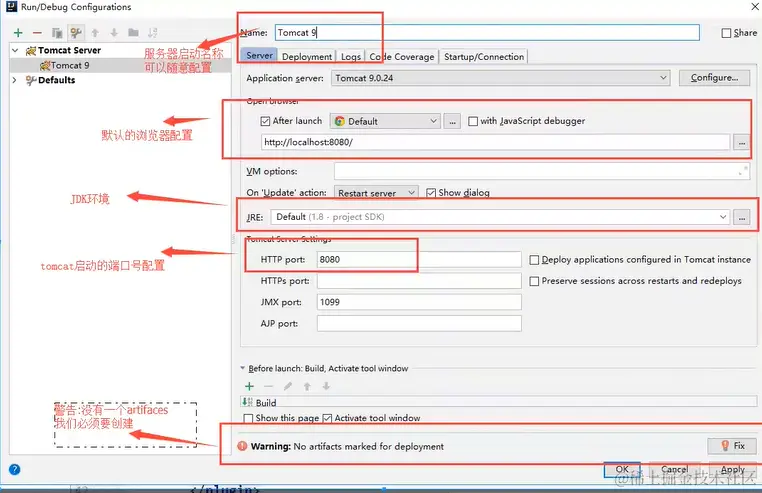Toggle Activate tool window checkbox
This screenshot has height=493, width=762.
[x=327, y=418]
